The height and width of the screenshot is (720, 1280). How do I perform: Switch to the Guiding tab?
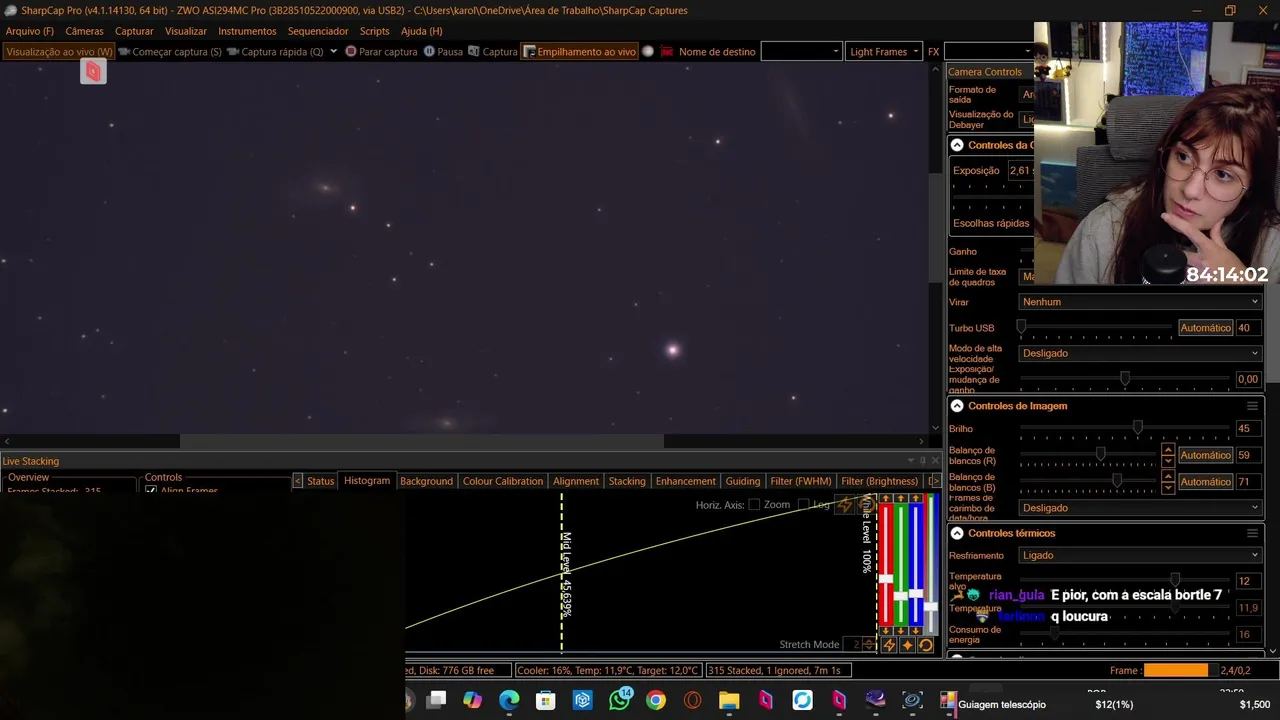(x=742, y=481)
